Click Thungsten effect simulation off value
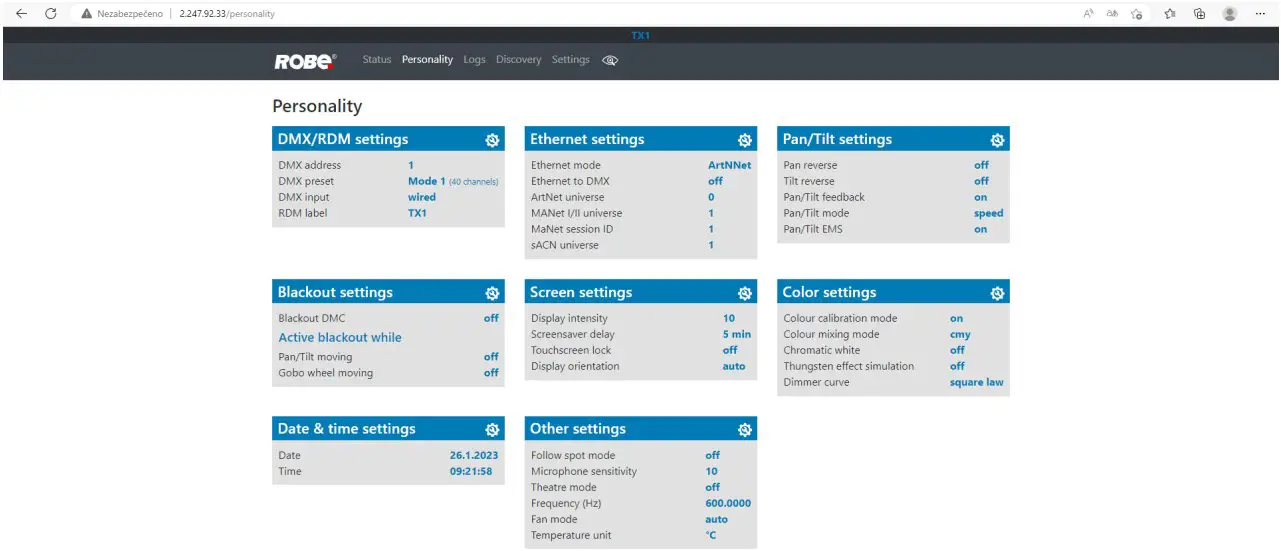 pyautogui.click(x=957, y=366)
